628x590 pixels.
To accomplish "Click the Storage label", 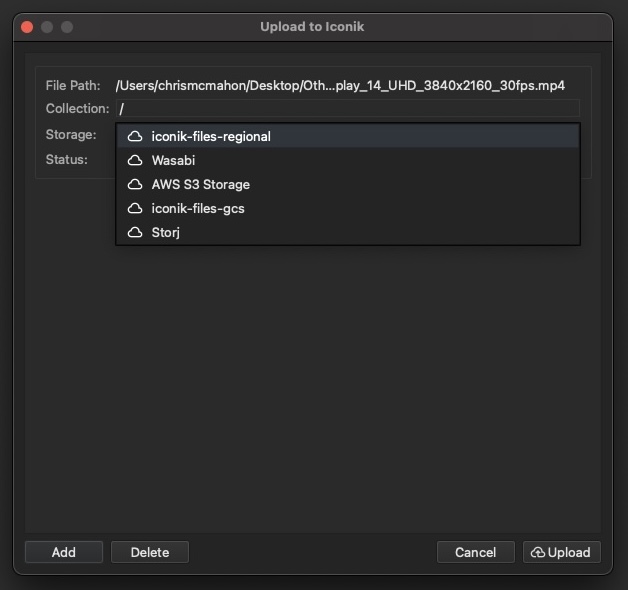I will (x=71, y=134).
